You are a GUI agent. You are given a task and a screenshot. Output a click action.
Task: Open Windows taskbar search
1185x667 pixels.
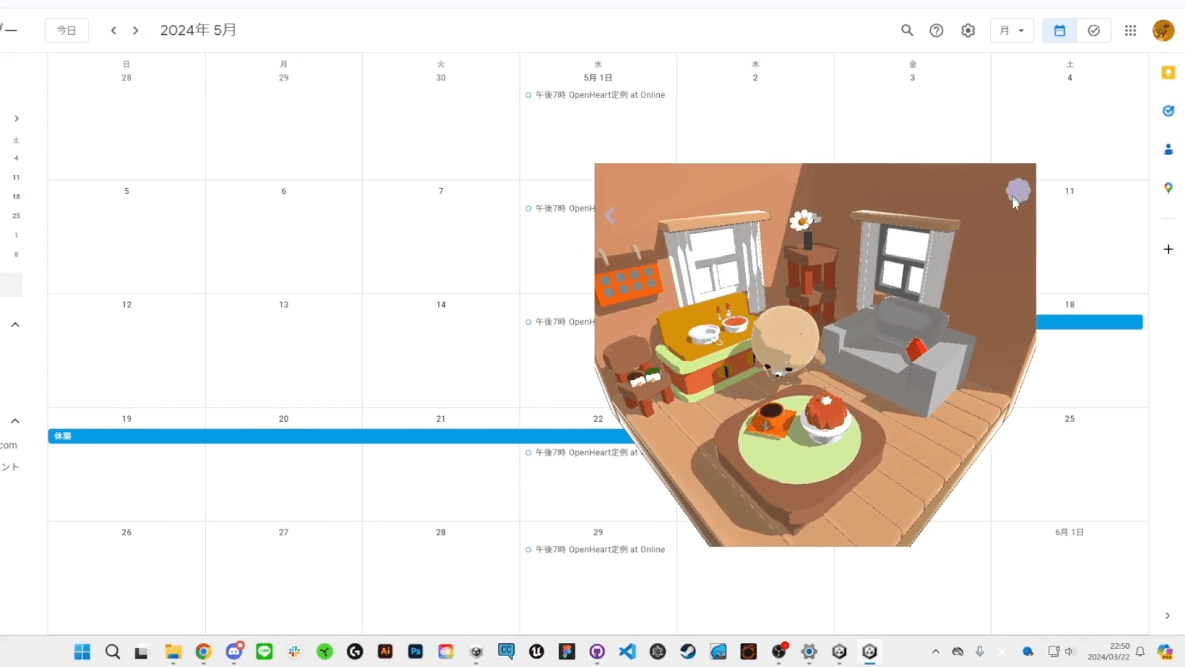tap(113, 652)
